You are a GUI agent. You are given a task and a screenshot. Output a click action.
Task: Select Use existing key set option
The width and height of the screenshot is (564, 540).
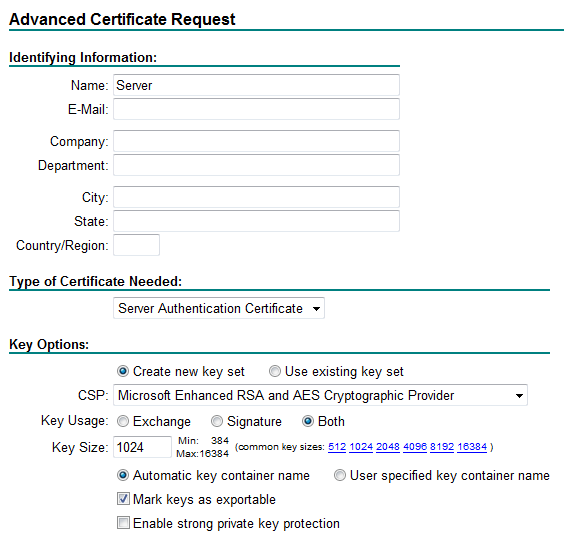pos(275,371)
